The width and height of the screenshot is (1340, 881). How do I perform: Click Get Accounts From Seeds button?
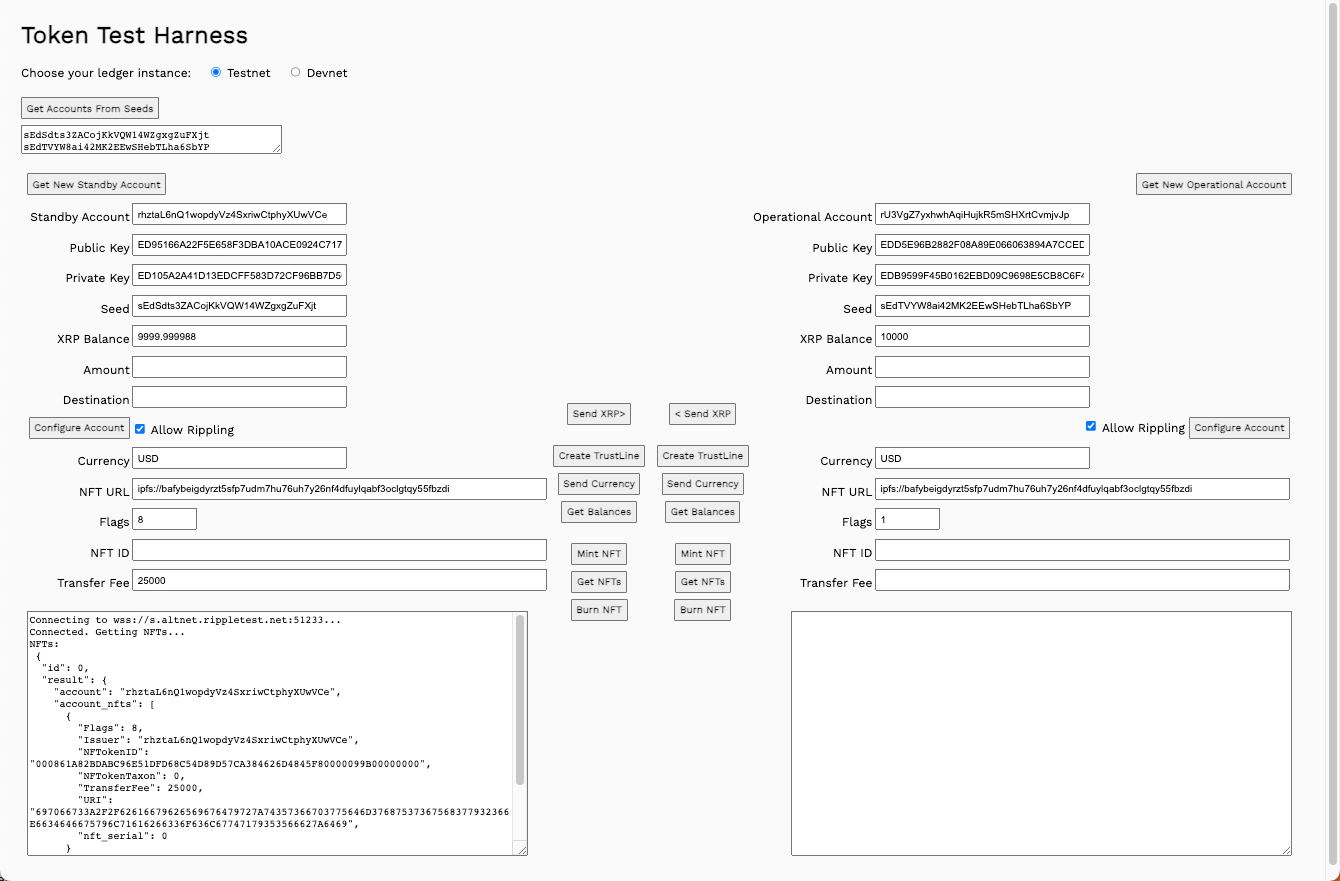(x=90, y=108)
